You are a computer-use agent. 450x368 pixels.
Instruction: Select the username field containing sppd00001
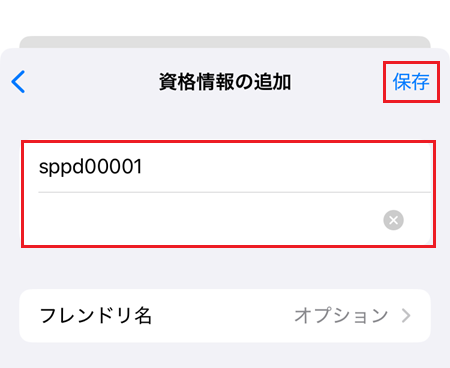coord(228,167)
